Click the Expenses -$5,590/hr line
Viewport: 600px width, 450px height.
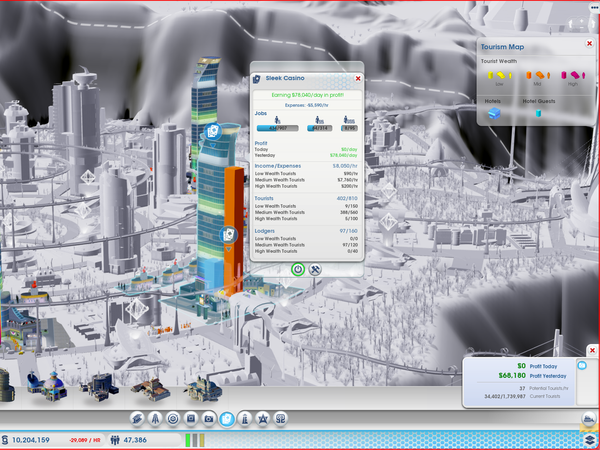click(307, 105)
